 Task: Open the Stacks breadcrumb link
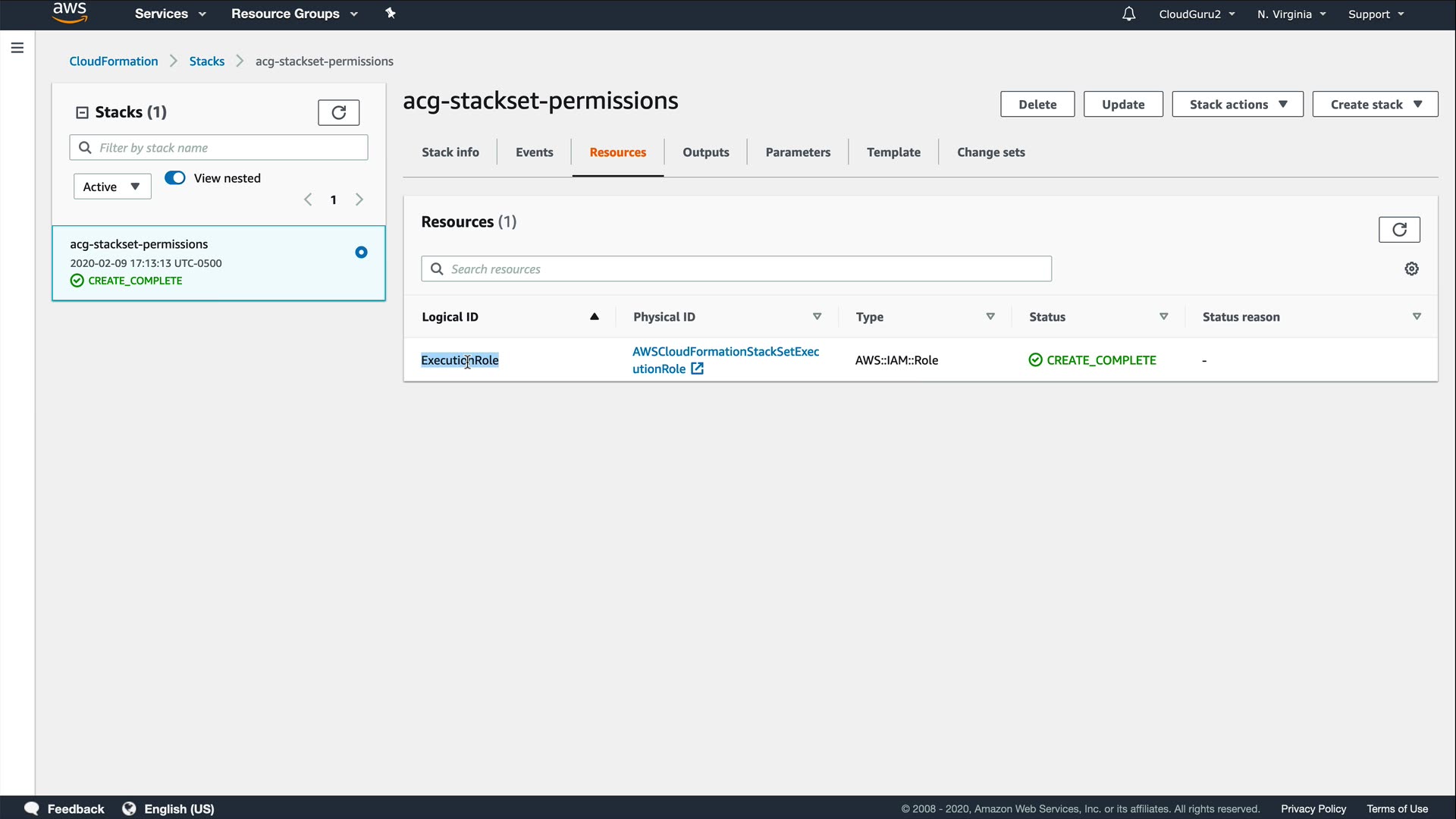pos(206,61)
